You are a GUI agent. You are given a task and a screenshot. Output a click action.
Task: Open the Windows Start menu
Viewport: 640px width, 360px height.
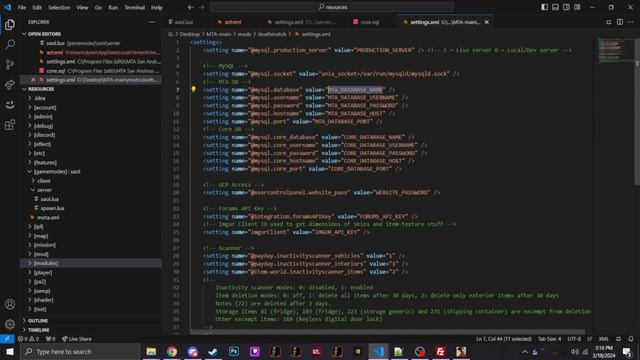point(9,351)
